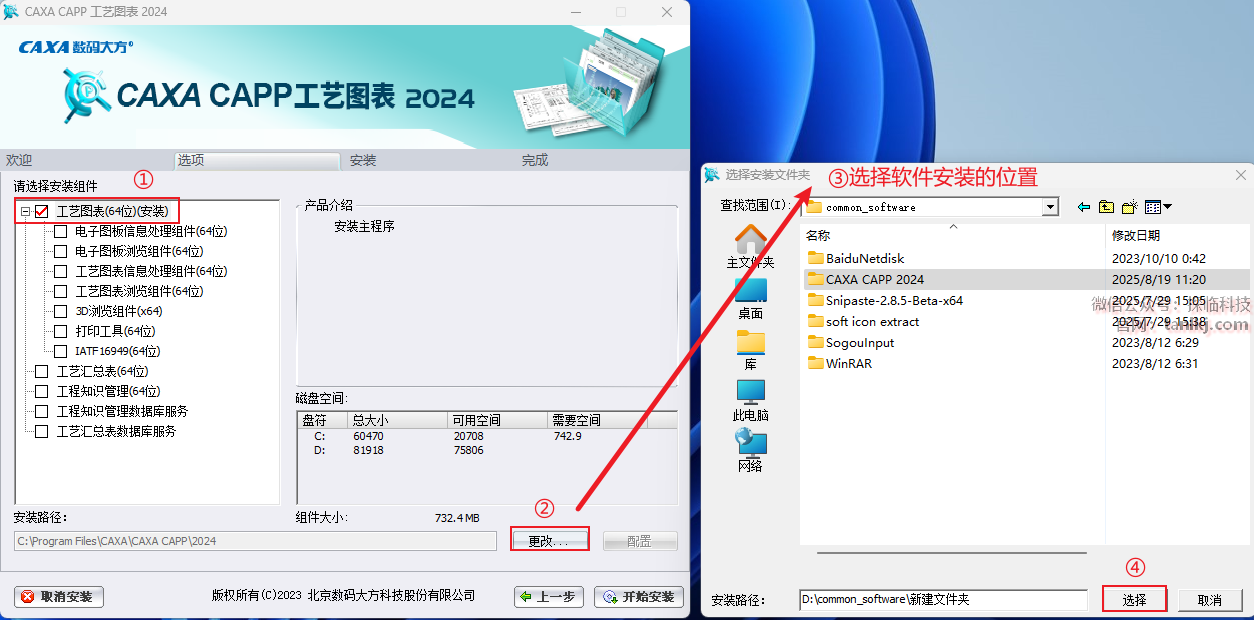Click 安装路径 field in folder dialog
This screenshot has width=1254, height=620.
[943, 600]
